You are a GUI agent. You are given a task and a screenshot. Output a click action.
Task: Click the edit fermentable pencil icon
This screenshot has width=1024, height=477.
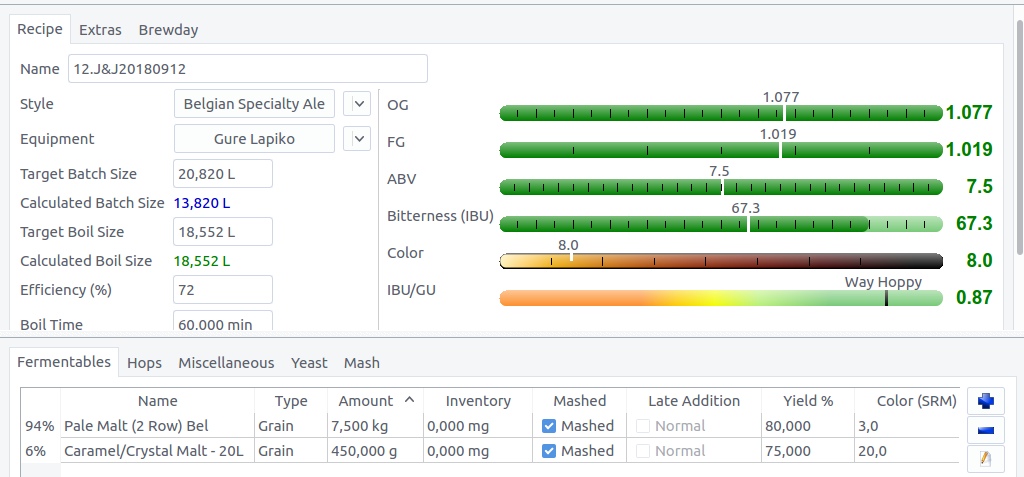[x=985, y=459]
